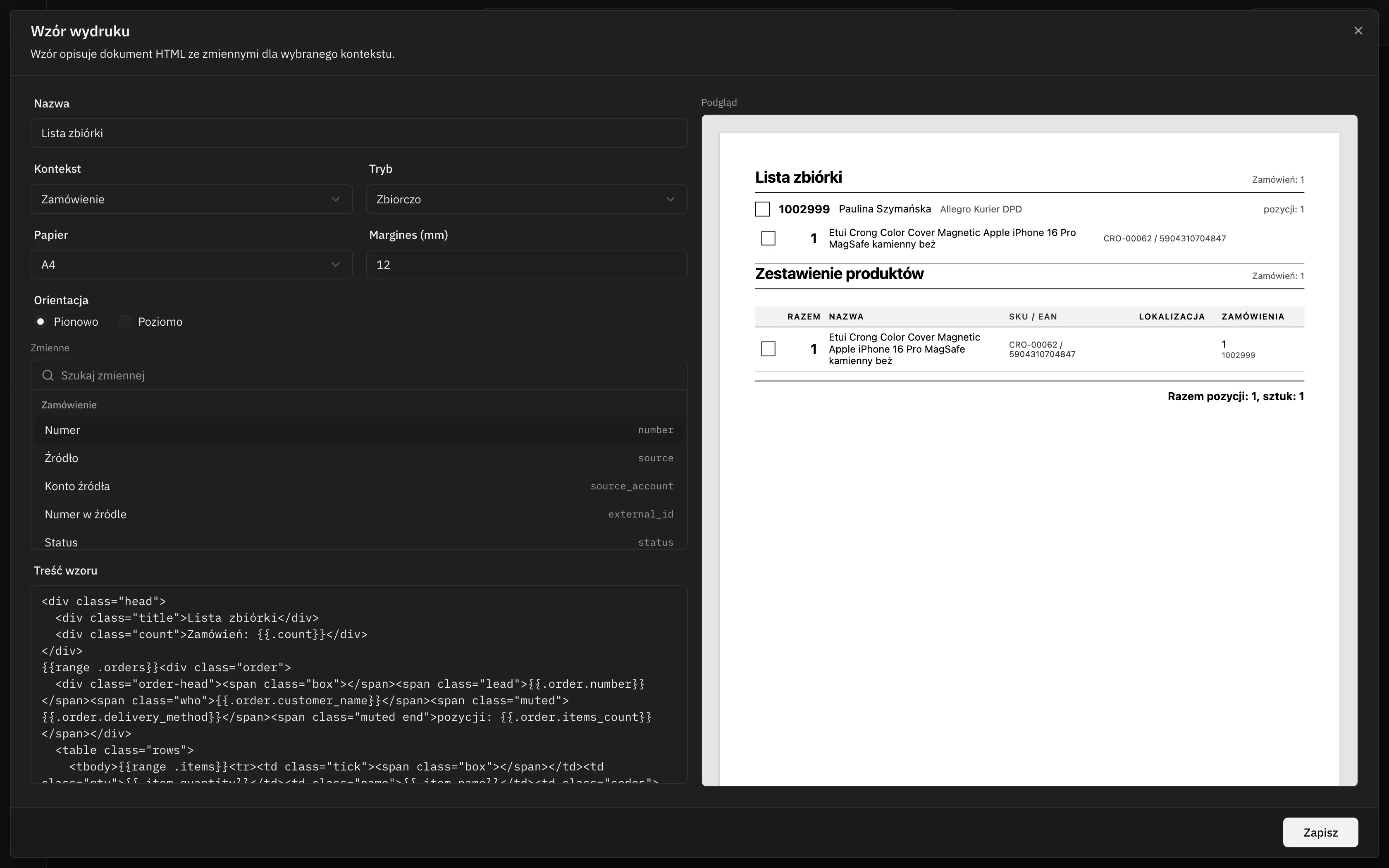
Task: Focus the Szukaj zmiennej search field
Action: pos(359,375)
